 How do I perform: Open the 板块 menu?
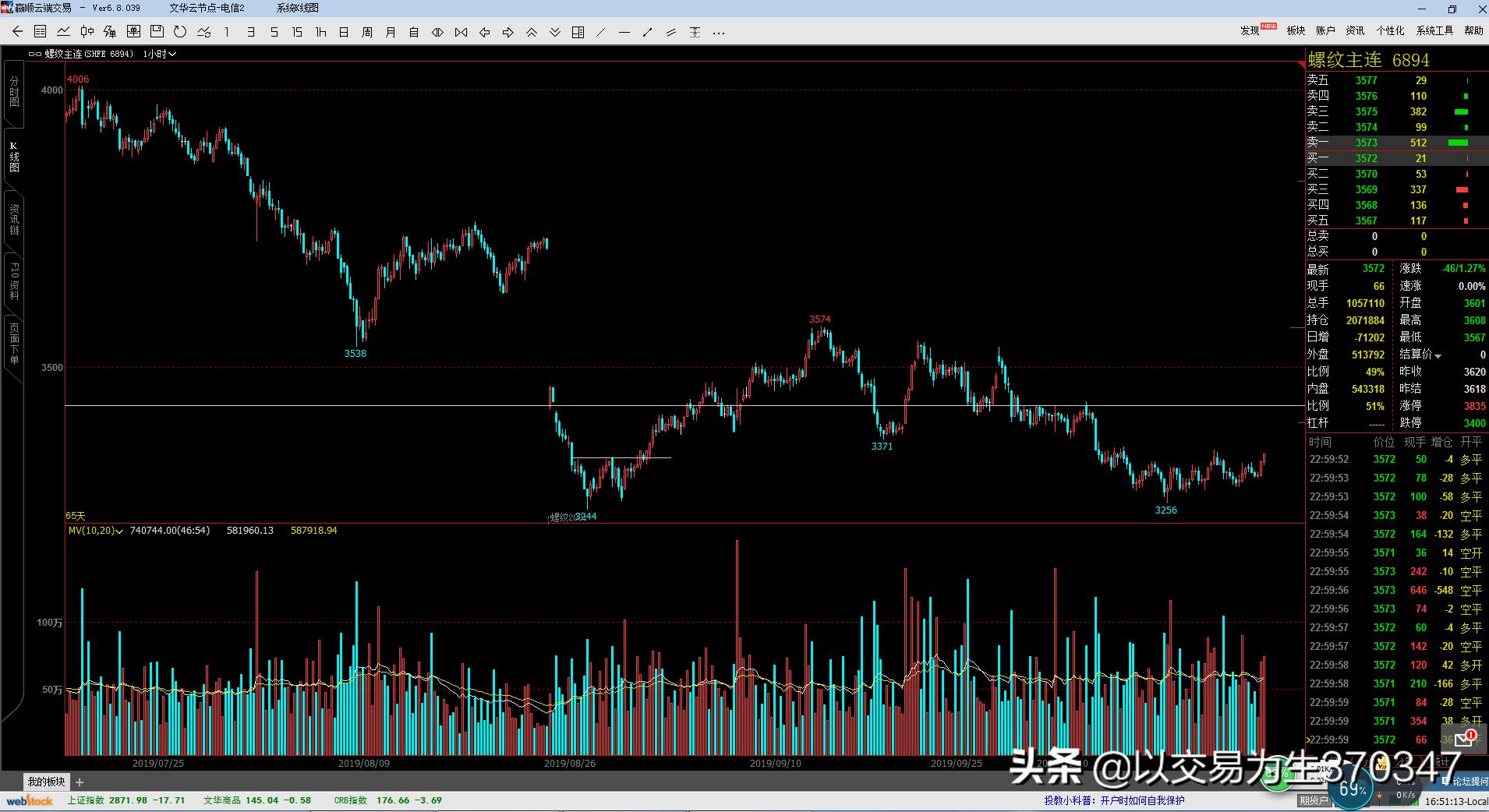[1296, 30]
